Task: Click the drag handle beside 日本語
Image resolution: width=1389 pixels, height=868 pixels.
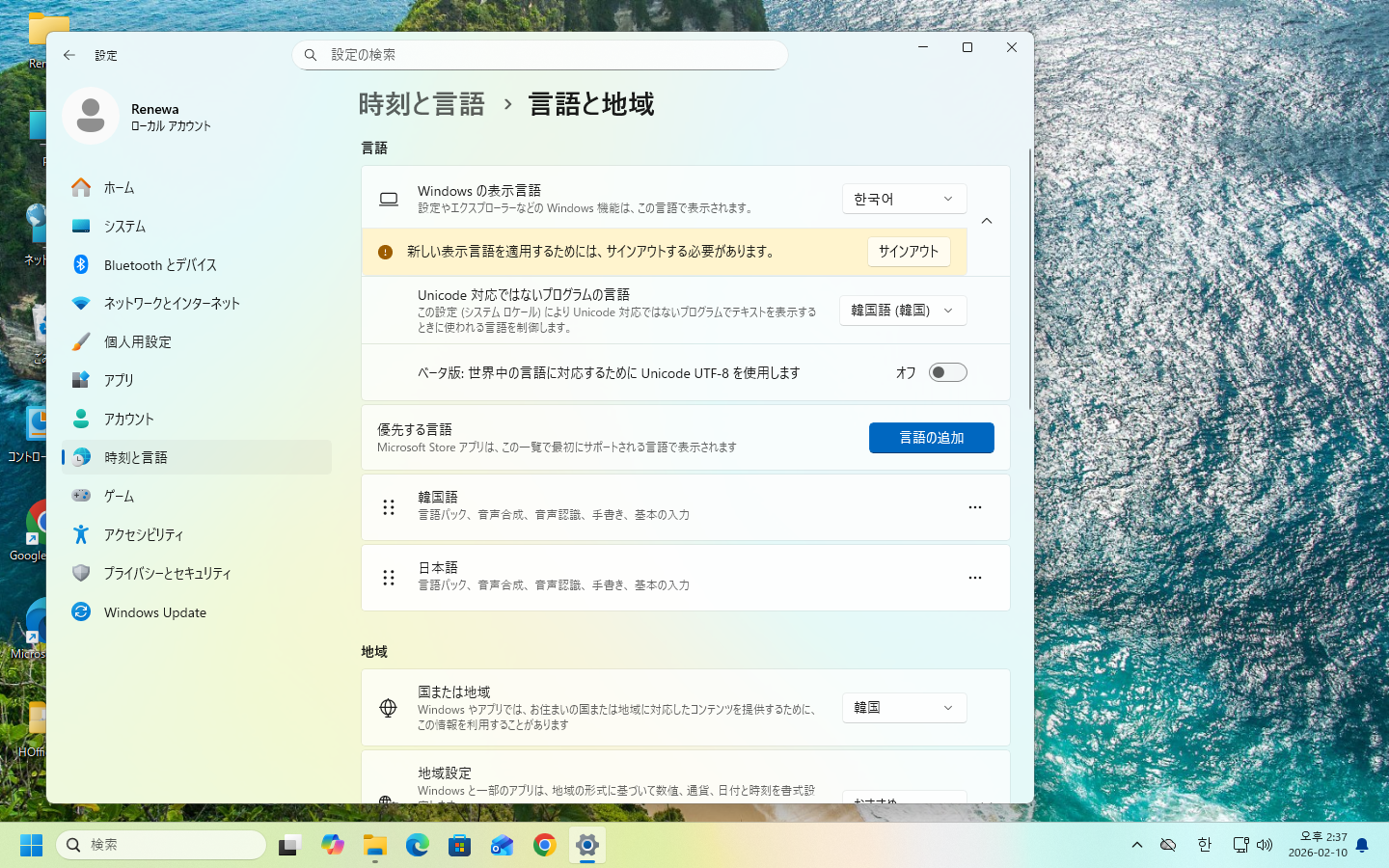Action: (x=389, y=578)
